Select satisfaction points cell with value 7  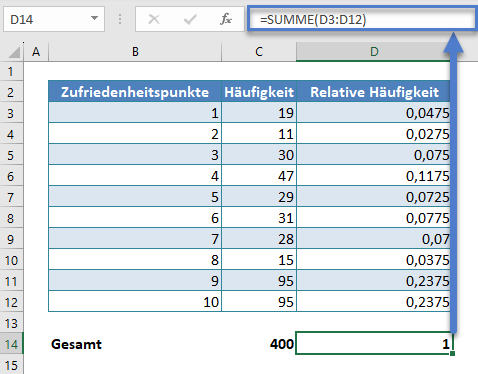(x=135, y=239)
